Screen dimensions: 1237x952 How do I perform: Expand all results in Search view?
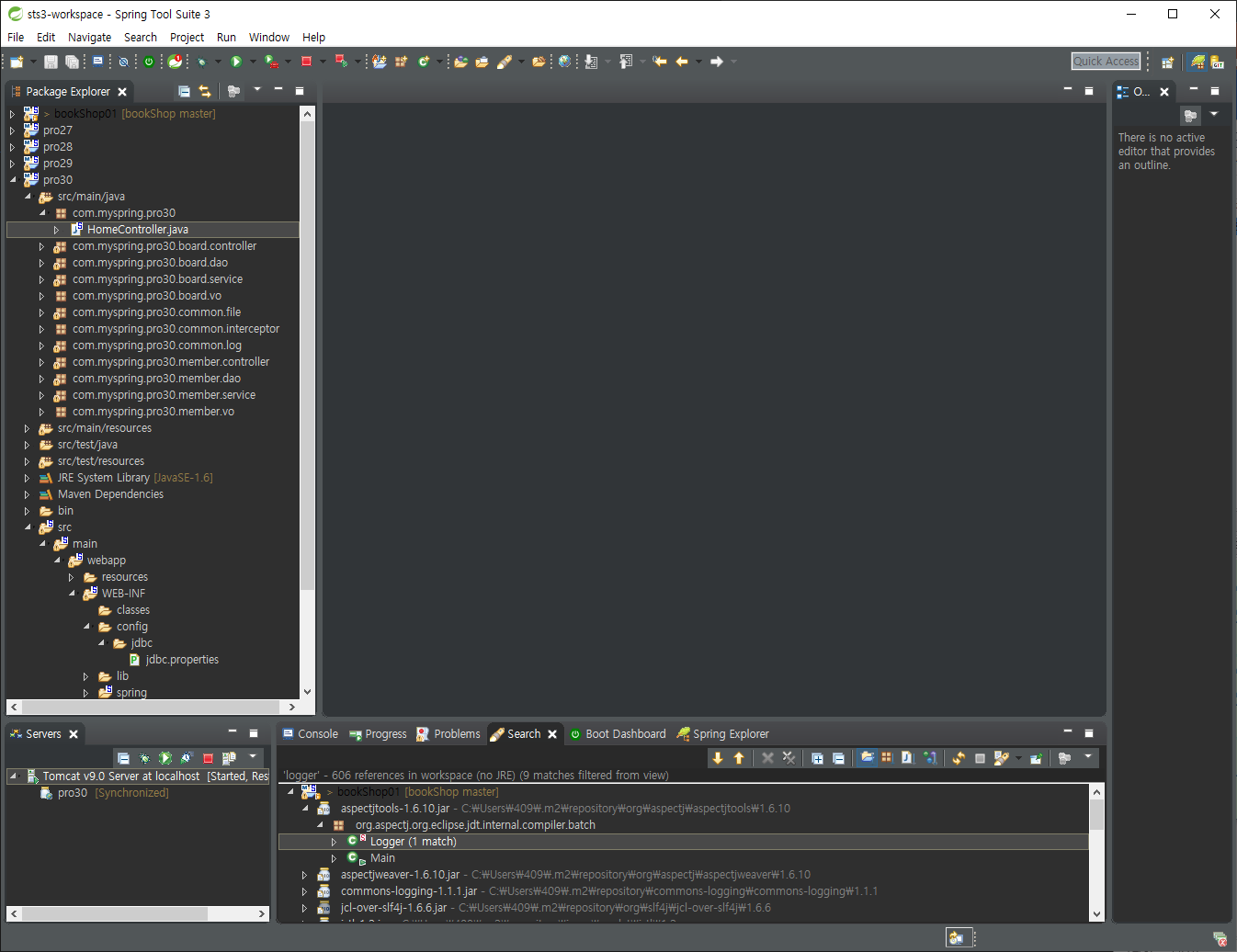coord(817,758)
